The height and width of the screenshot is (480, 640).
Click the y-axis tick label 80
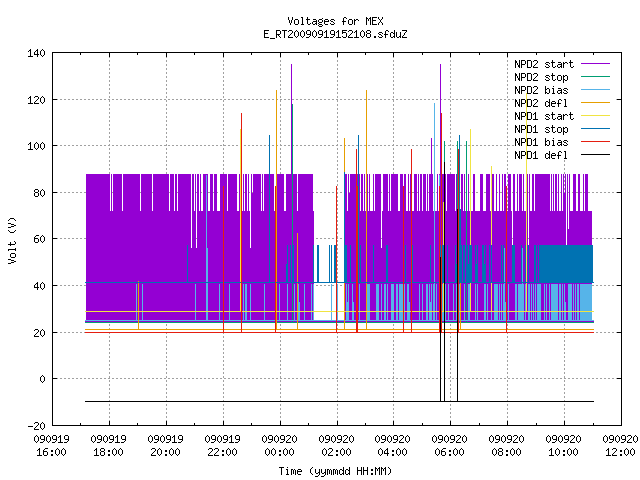point(39,193)
